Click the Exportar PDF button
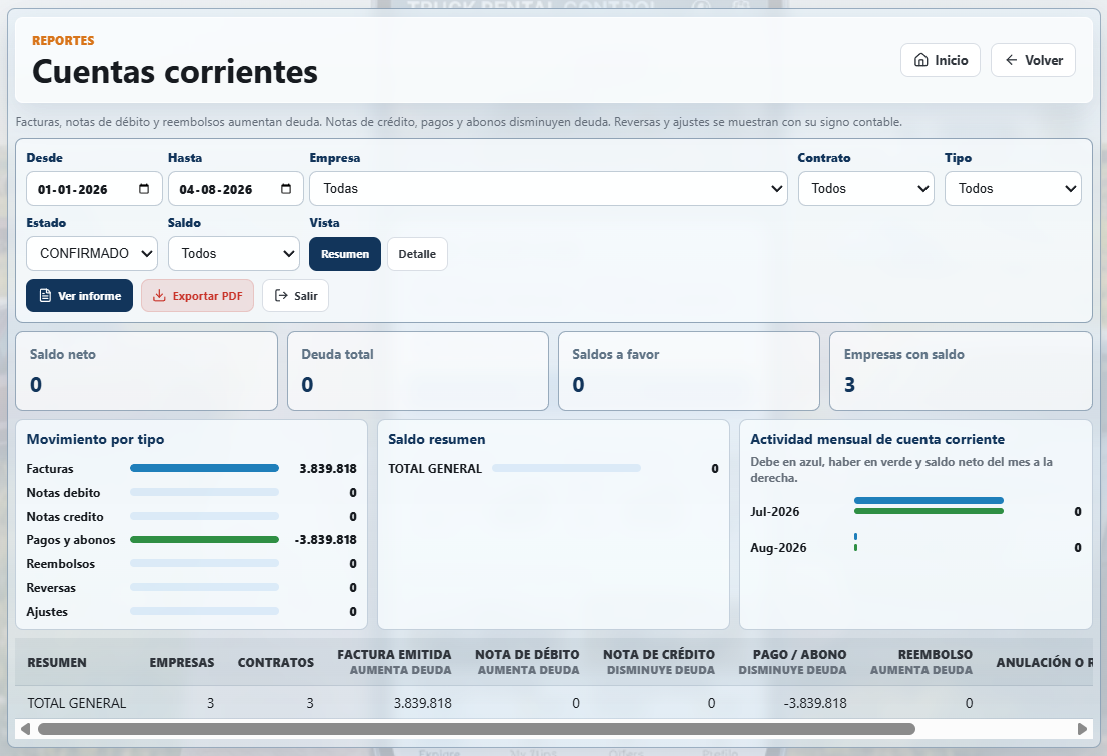The height and width of the screenshot is (756, 1107). 197,296
